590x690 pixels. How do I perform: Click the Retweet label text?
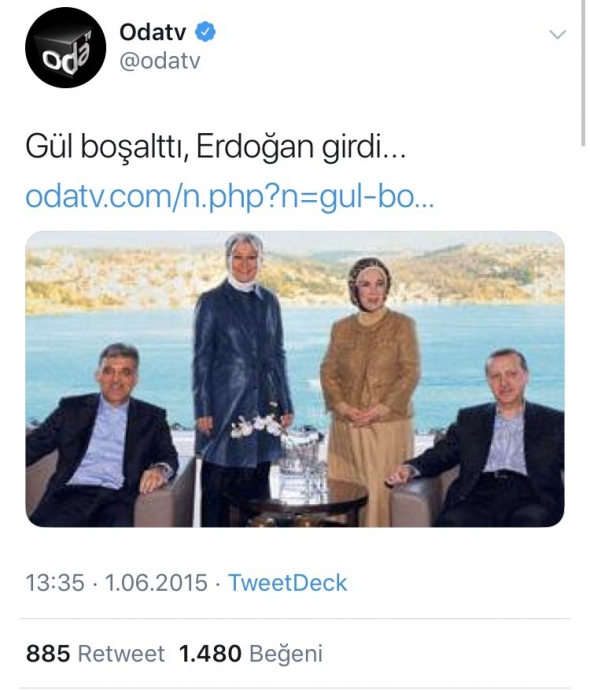tap(121, 653)
